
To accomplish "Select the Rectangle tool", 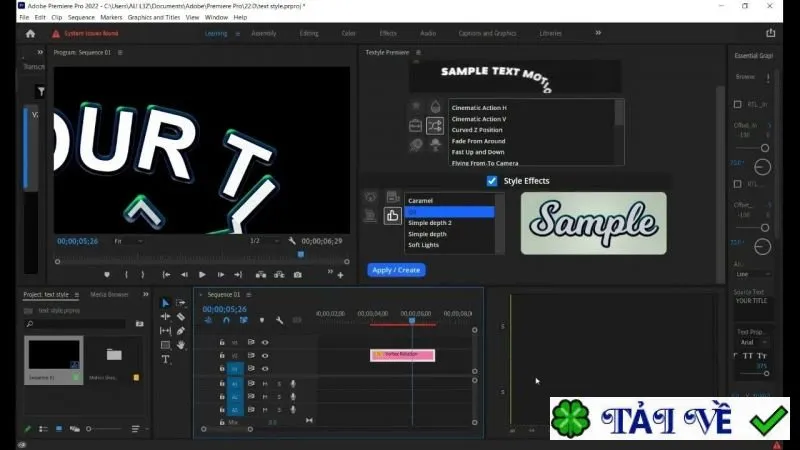I will click(165, 345).
